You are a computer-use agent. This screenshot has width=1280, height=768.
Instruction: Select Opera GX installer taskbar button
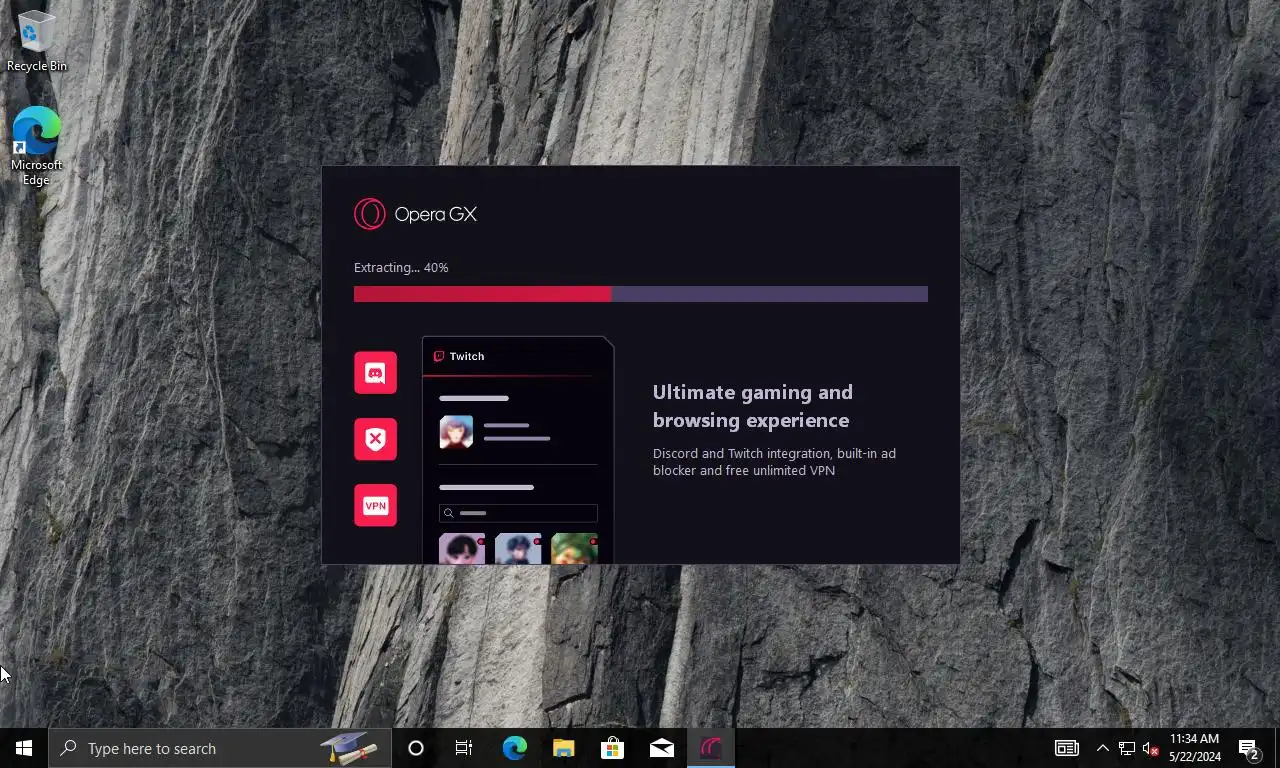tap(711, 748)
